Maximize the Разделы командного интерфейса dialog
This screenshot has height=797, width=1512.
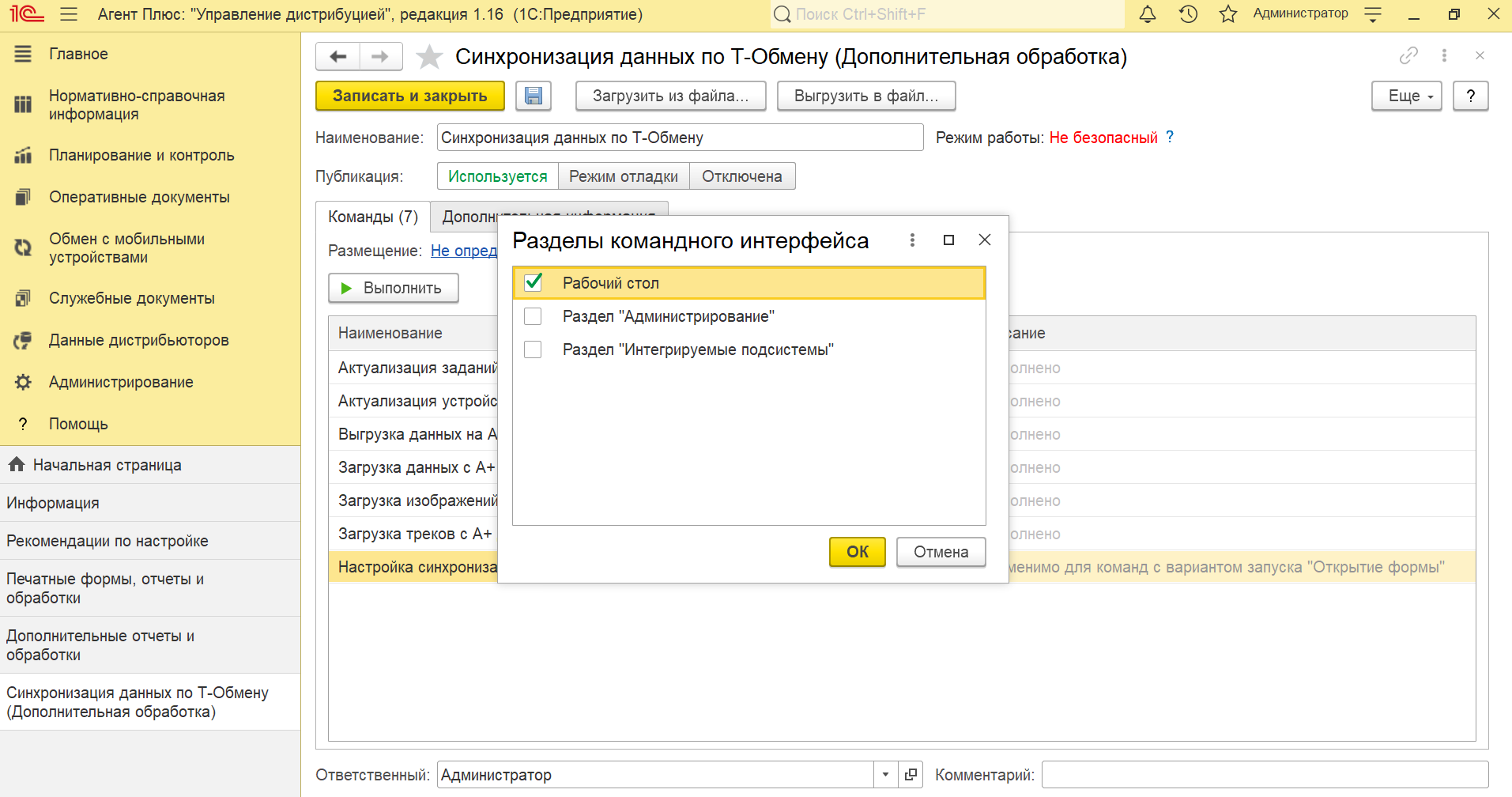(948, 240)
